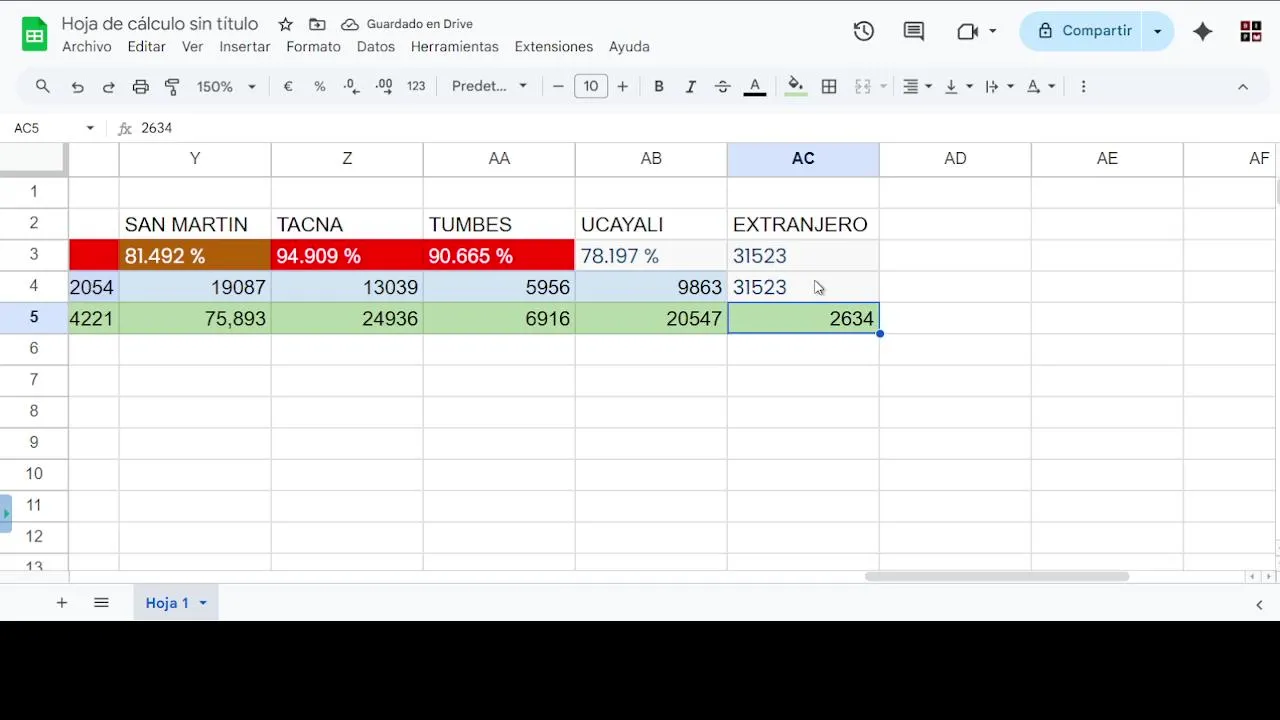Select column header AB
The image size is (1280, 720).
(651, 158)
